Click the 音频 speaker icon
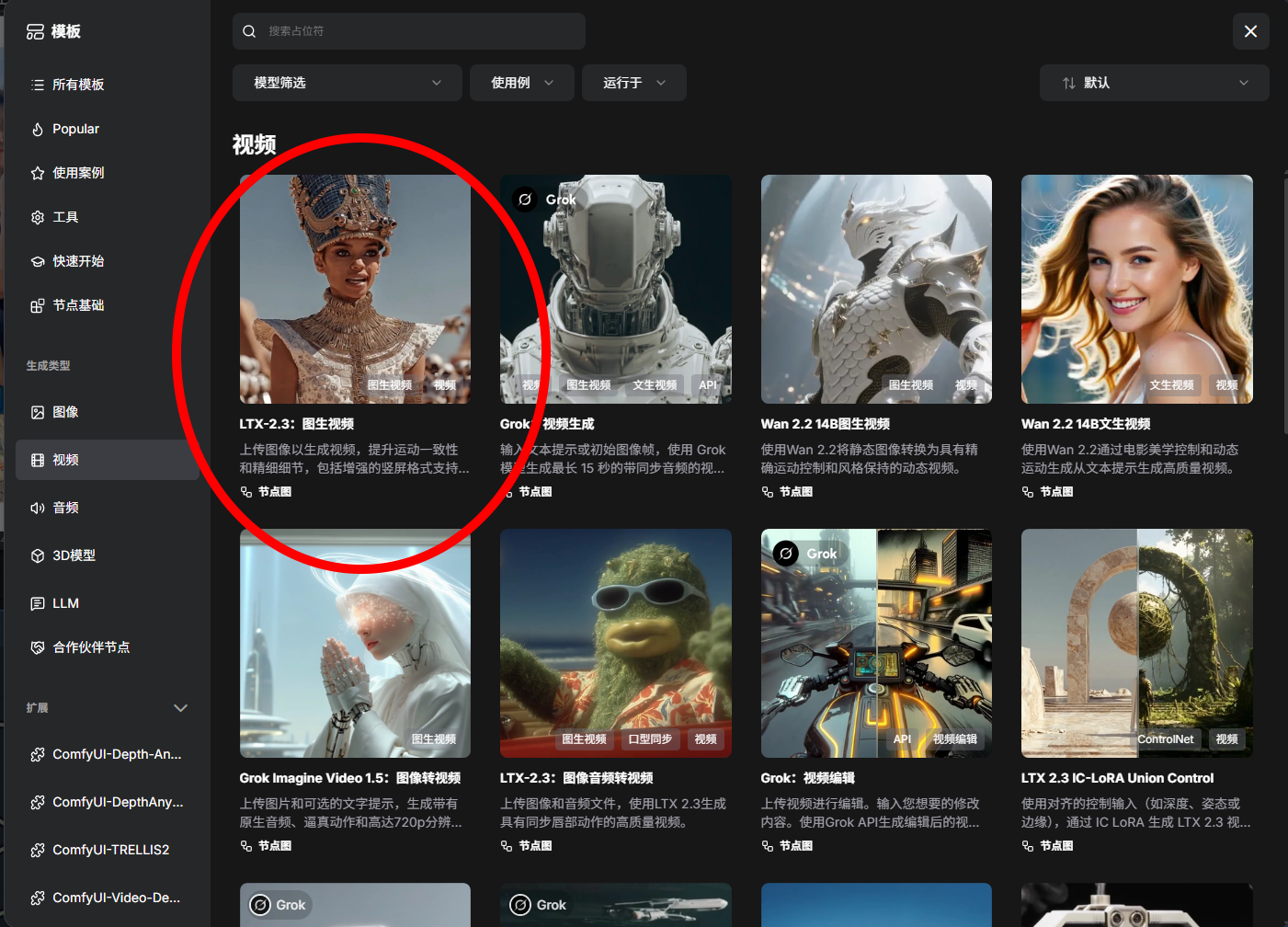Viewport: 1288px width, 927px height. (x=38, y=508)
